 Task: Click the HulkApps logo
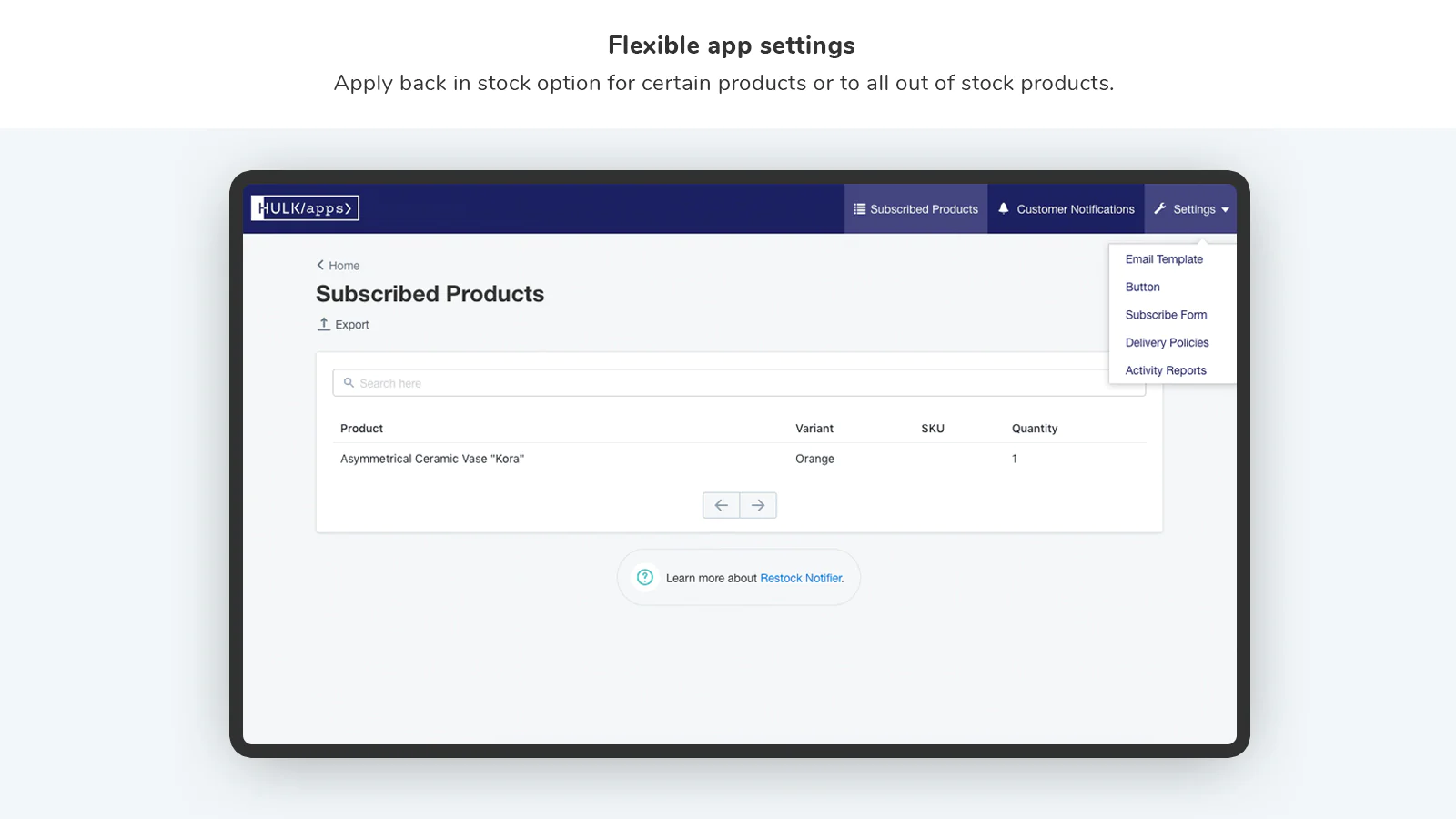point(305,208)
